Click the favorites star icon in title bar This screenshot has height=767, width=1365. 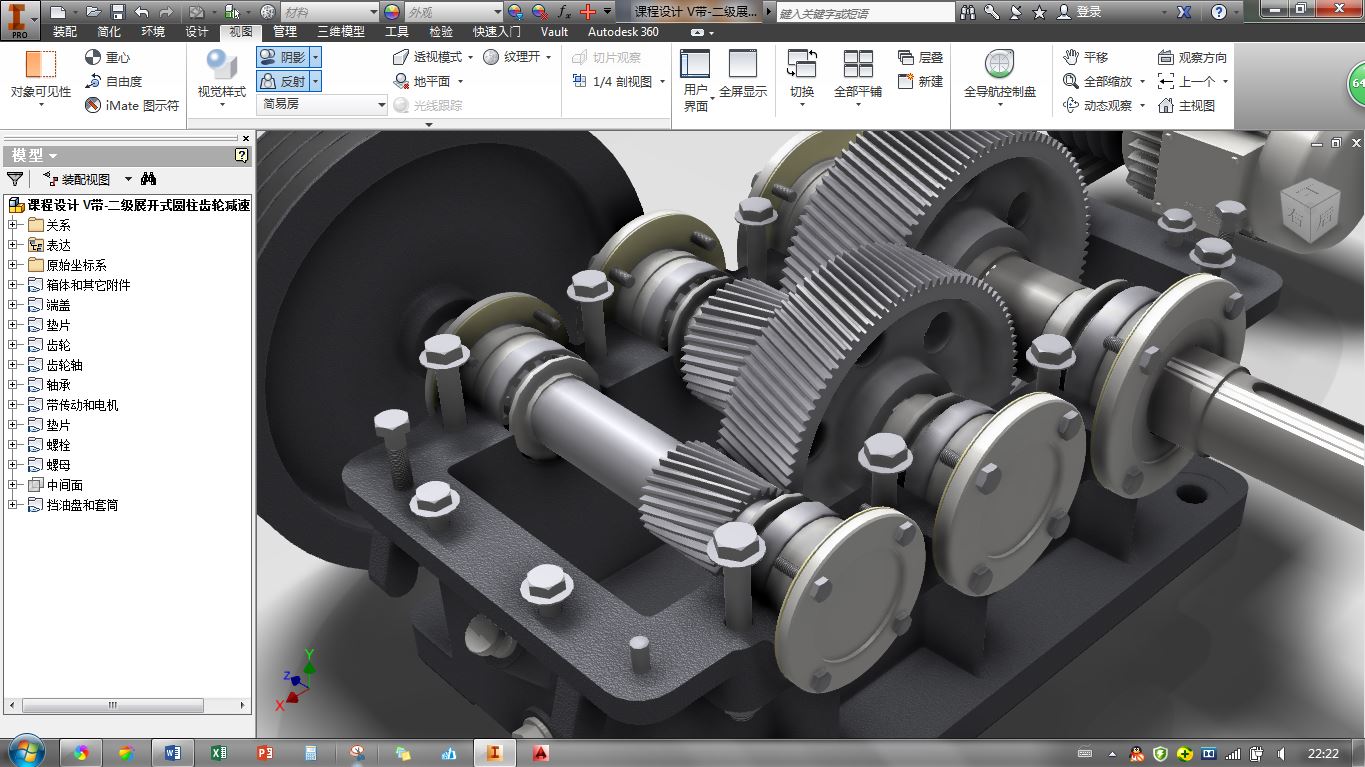pyautogui.click(x=1039, y=12)
